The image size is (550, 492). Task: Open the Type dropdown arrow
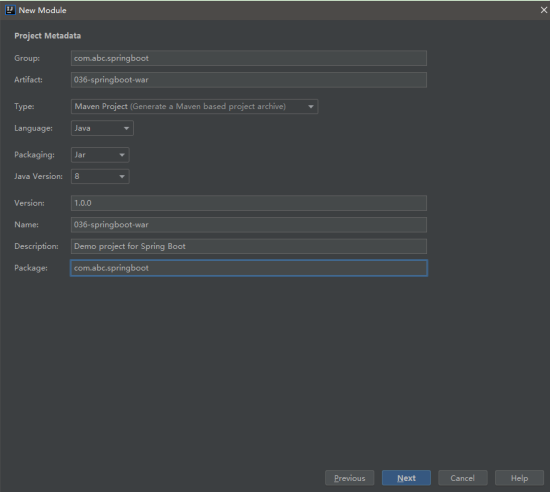(311, 107)
